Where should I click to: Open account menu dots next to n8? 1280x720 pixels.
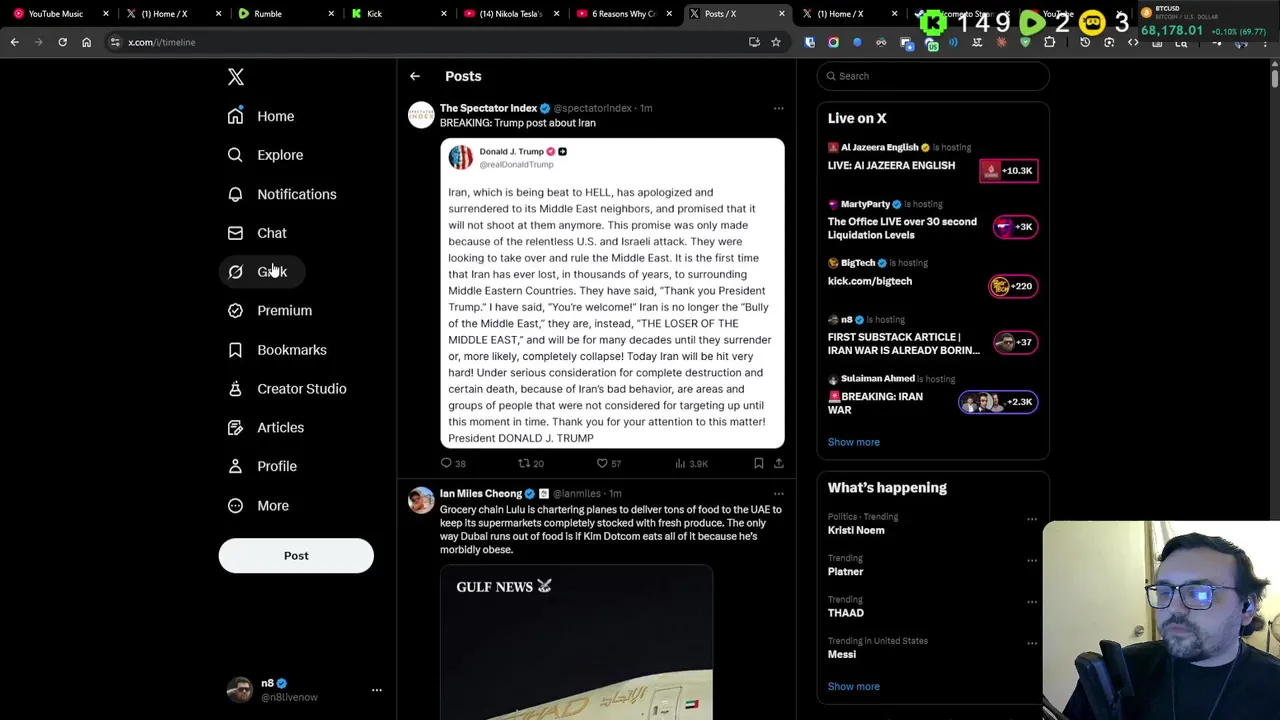click(377, 690)
